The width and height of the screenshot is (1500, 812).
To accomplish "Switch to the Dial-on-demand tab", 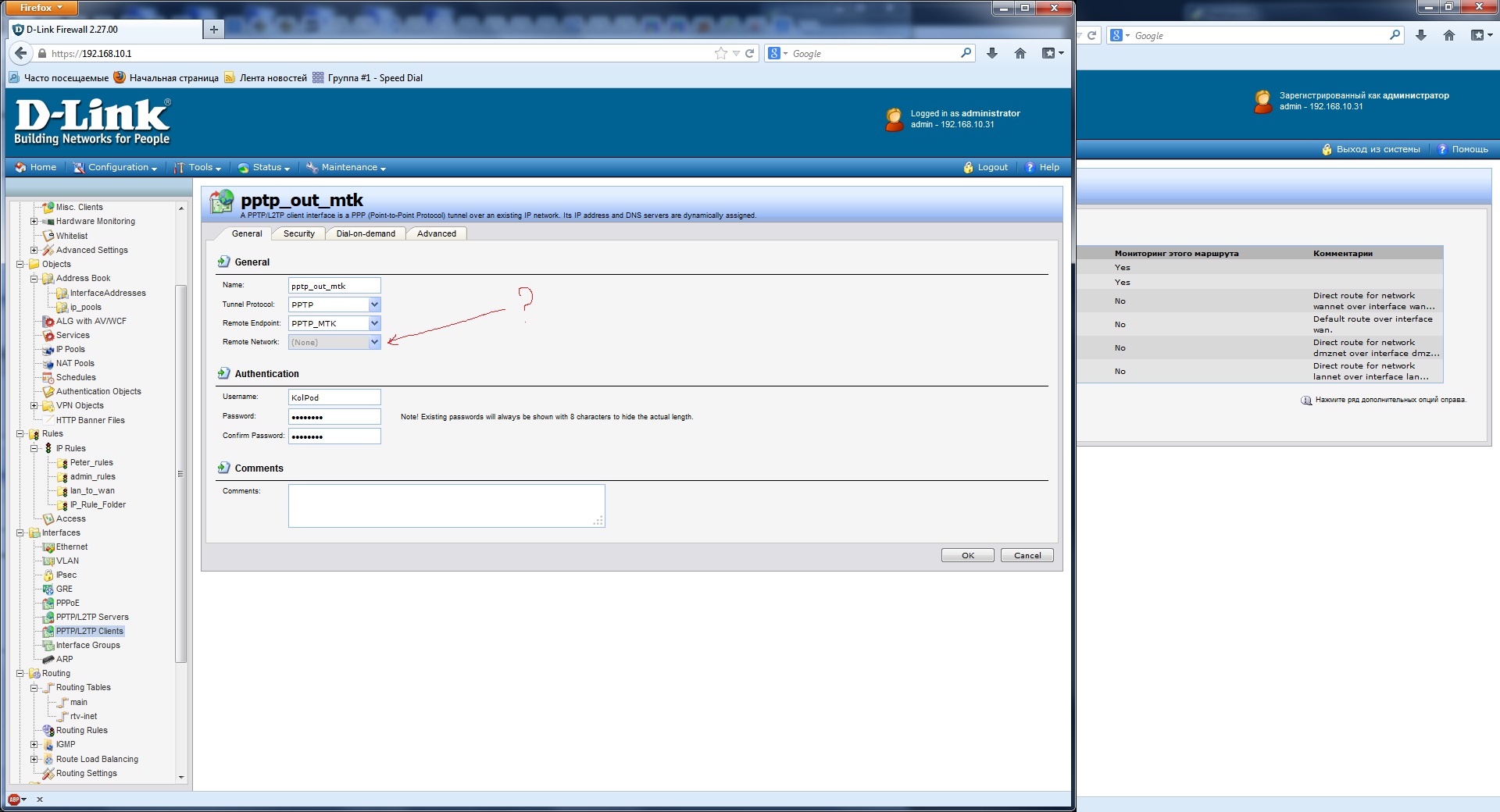I will 366,233.
